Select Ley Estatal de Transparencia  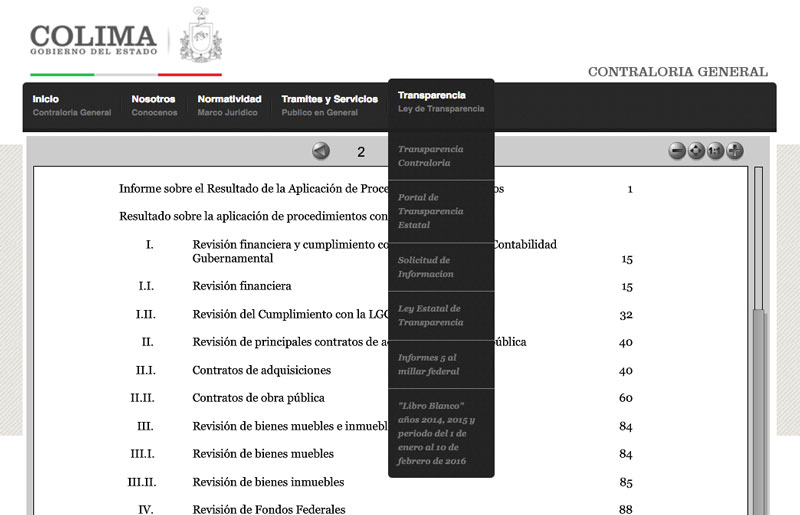441,315
